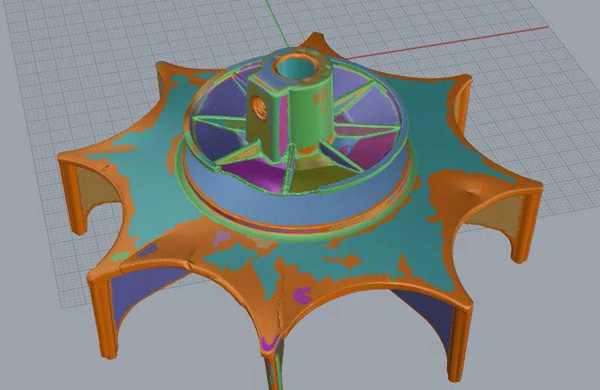Click the magenta tip at the bottom spike

click(x=270, y=342)
